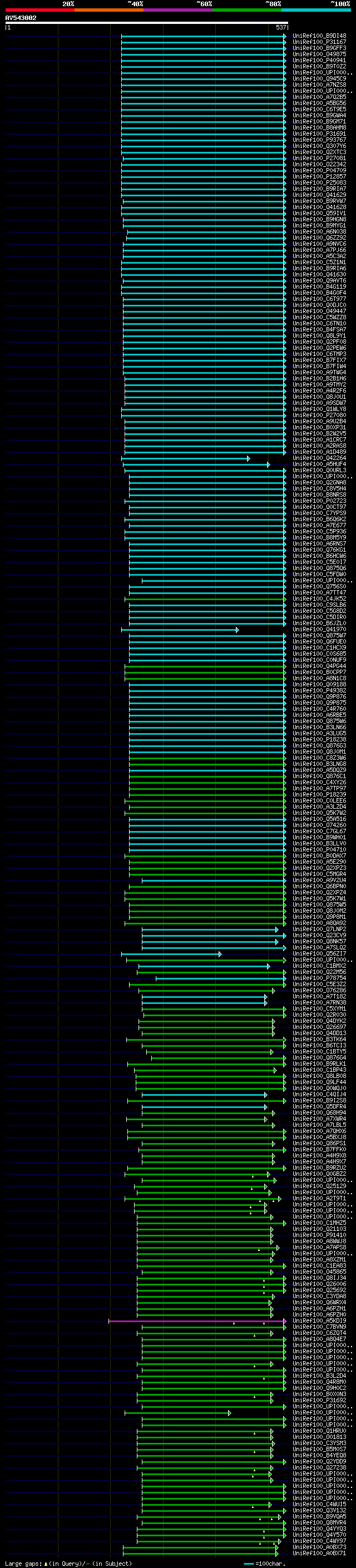Select hit UniRef100_Q4PG44
Viewport: 356px width, 1568px height.
319,666
